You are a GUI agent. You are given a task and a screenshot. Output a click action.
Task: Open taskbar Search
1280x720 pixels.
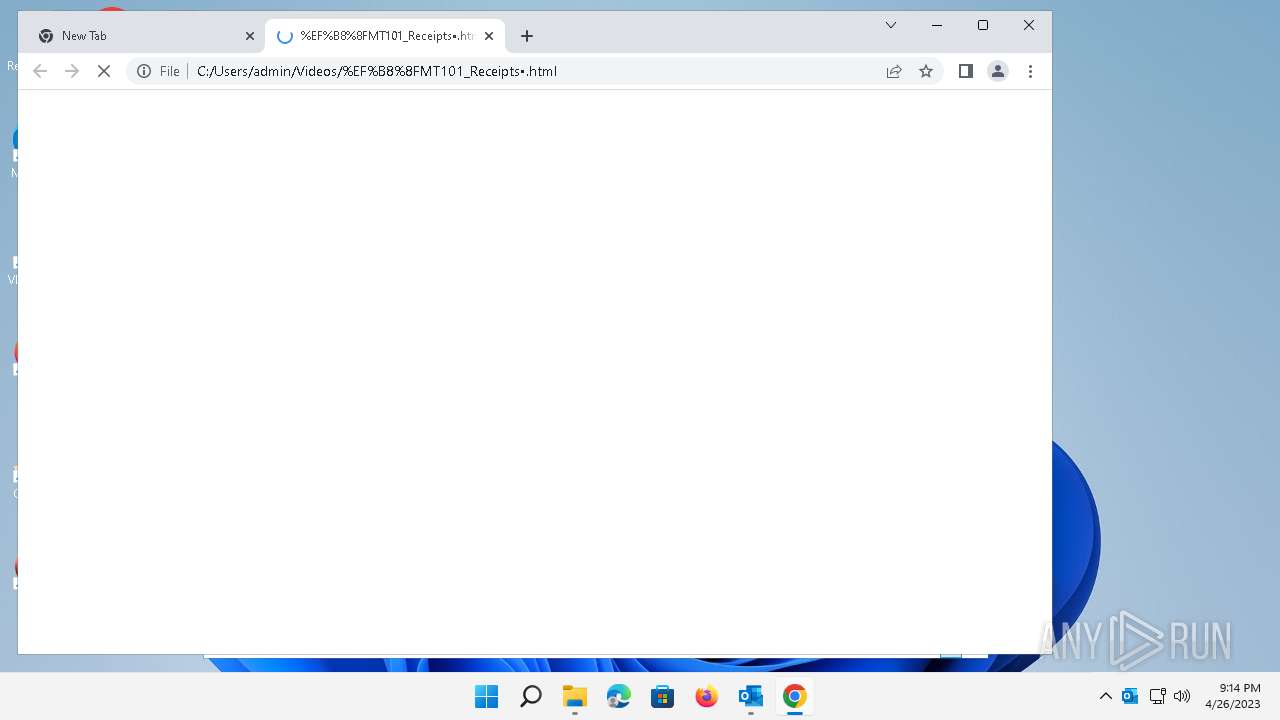531,696
